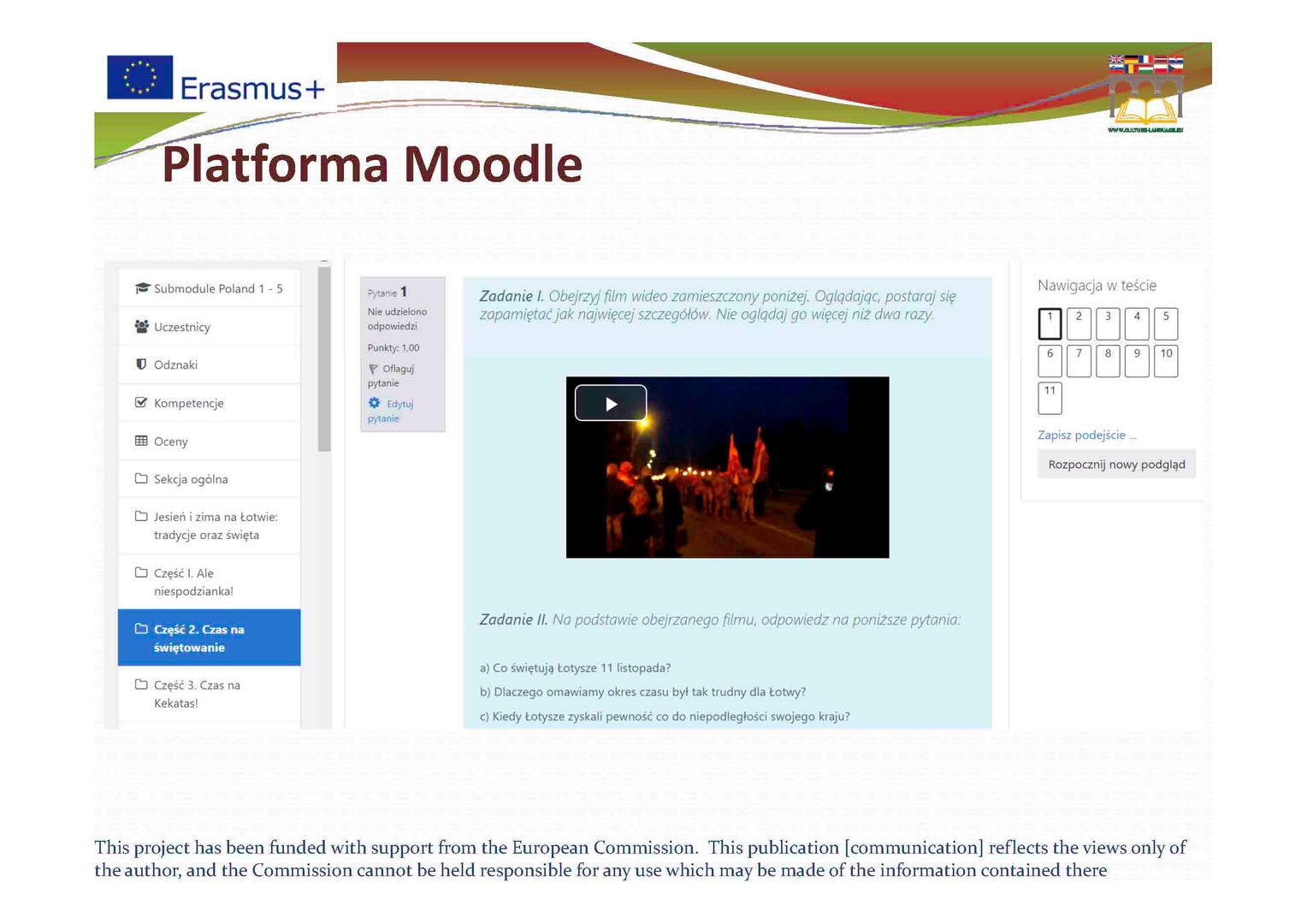This screenshot has height=924, width=1307.
Task: Go to question 1 in test navigation
Action: [x=1050, y=323]
